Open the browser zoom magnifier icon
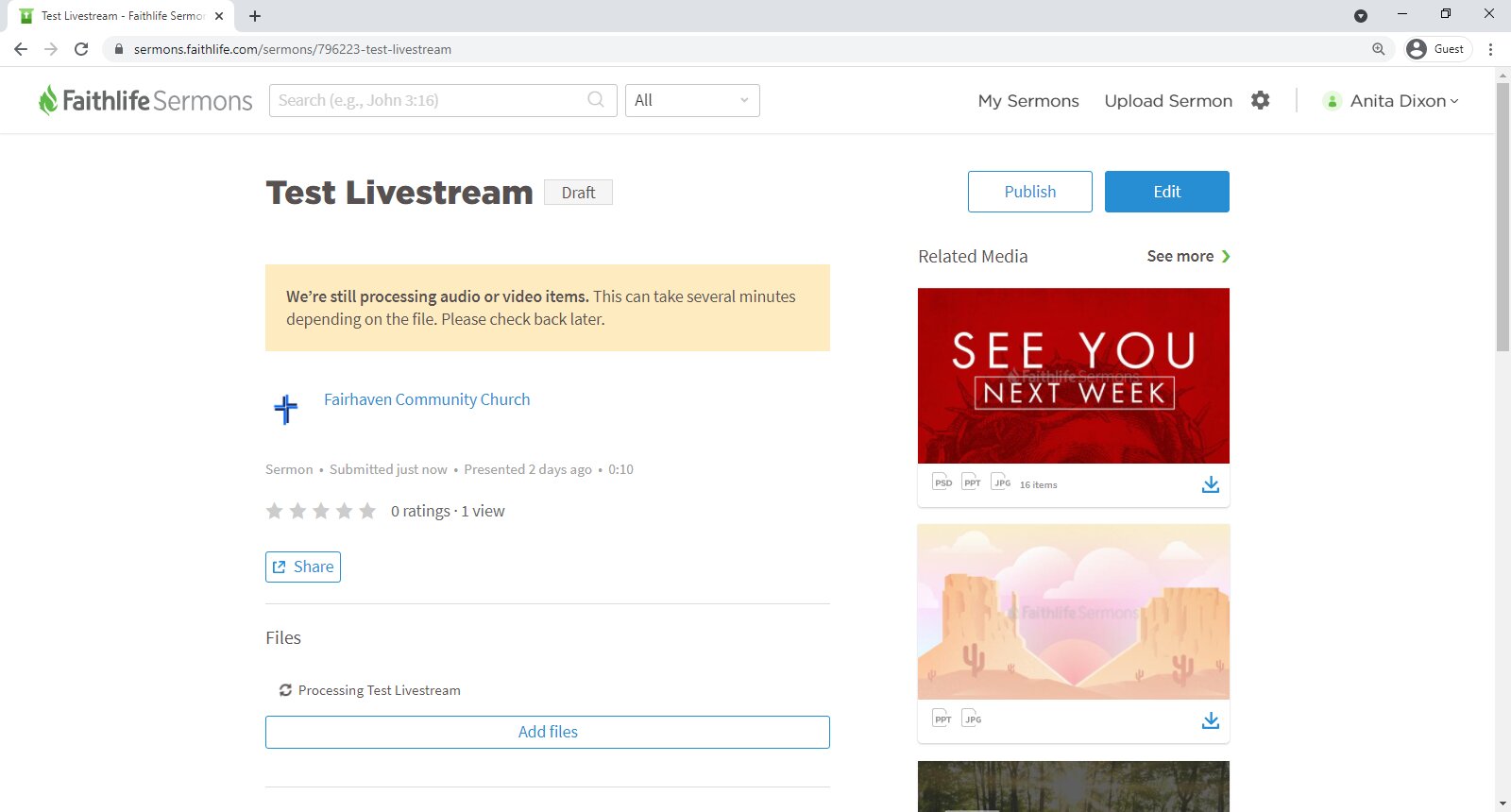This screenshot has width=1511, height=812. coord(1379,49)
